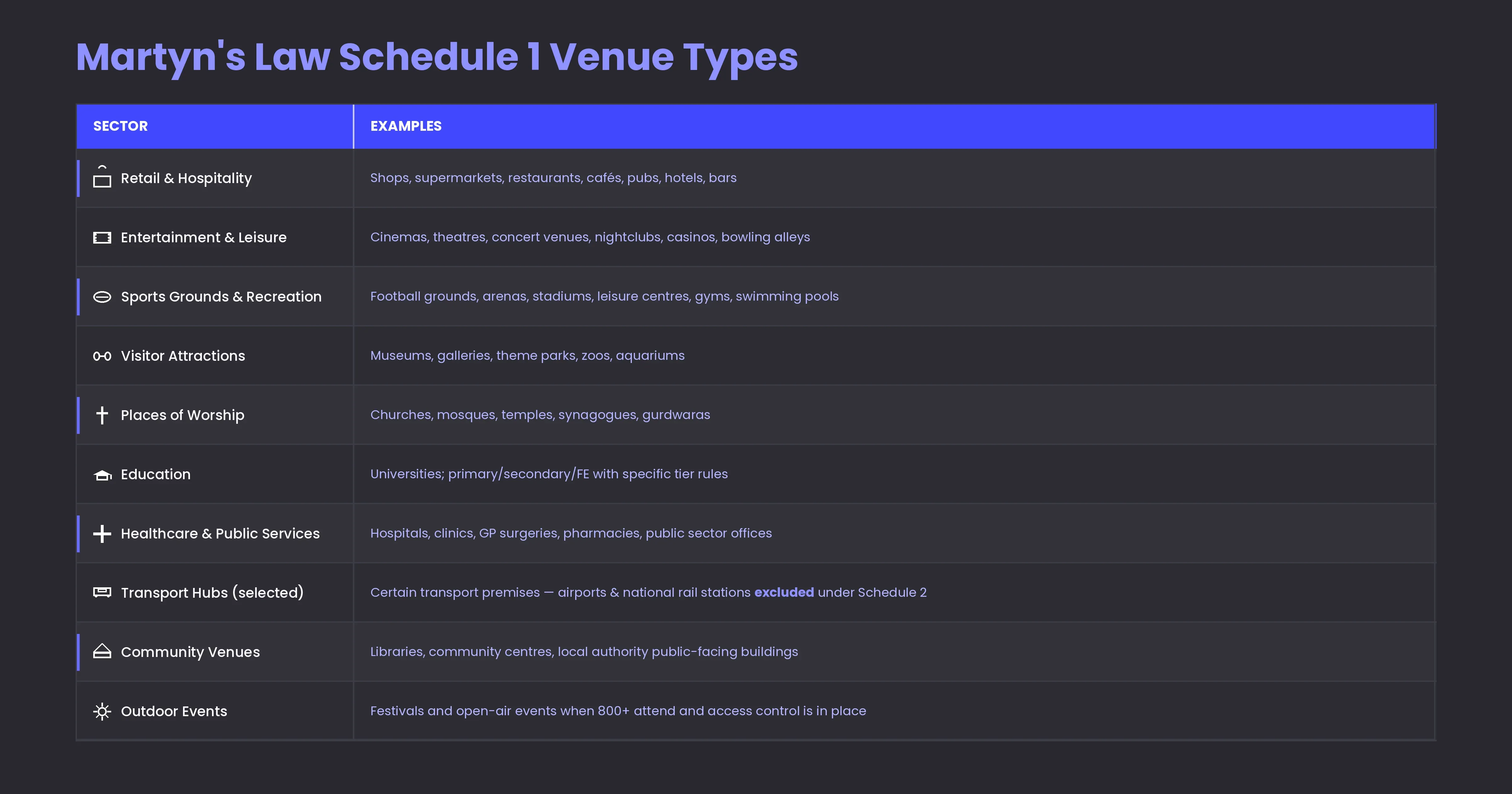Select the Healthcare & Public Services label
This screenshot has width=1512, height=794.
(x=220, y=533)
